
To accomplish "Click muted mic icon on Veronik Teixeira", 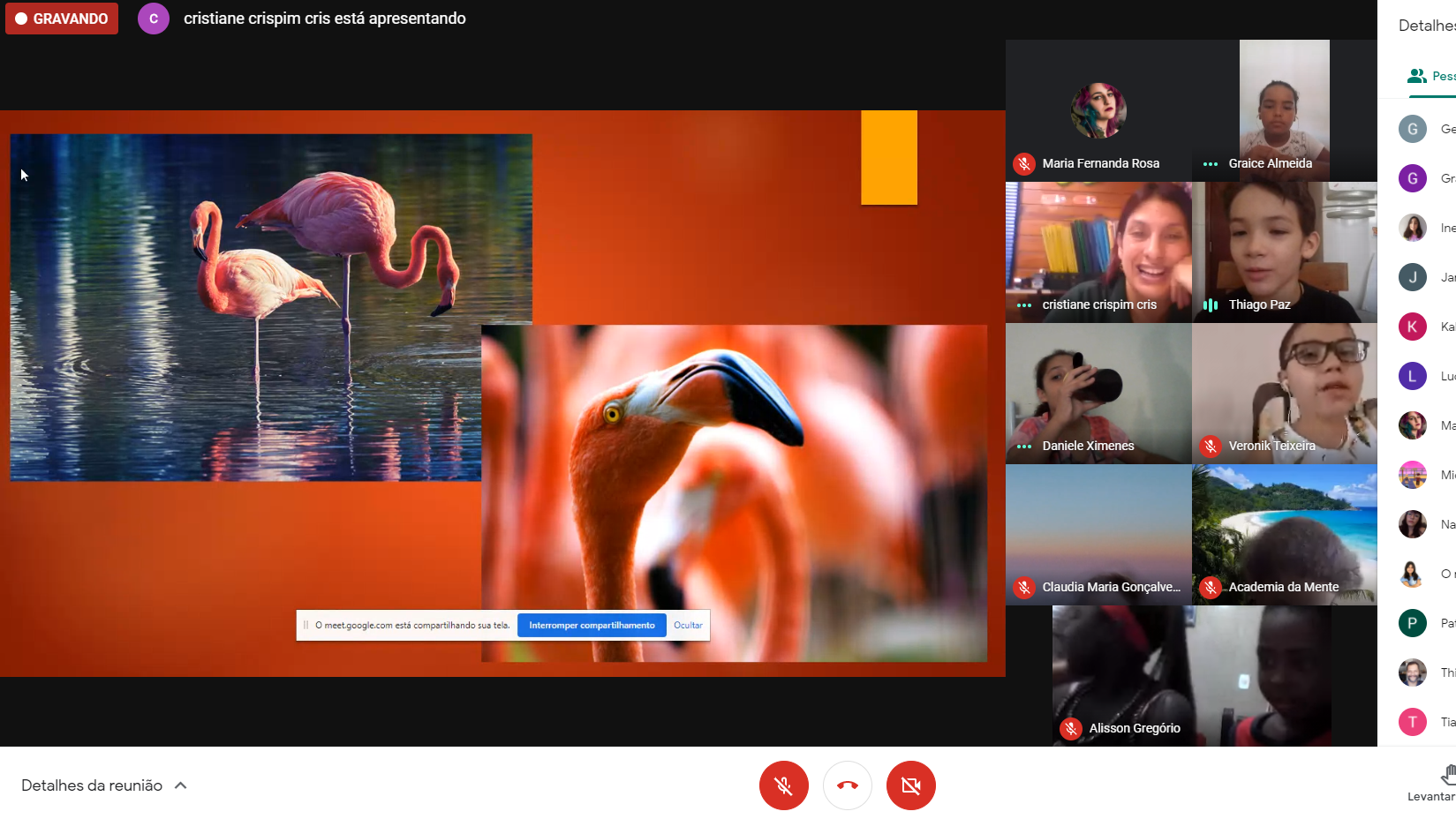I will coord(1211,446).
